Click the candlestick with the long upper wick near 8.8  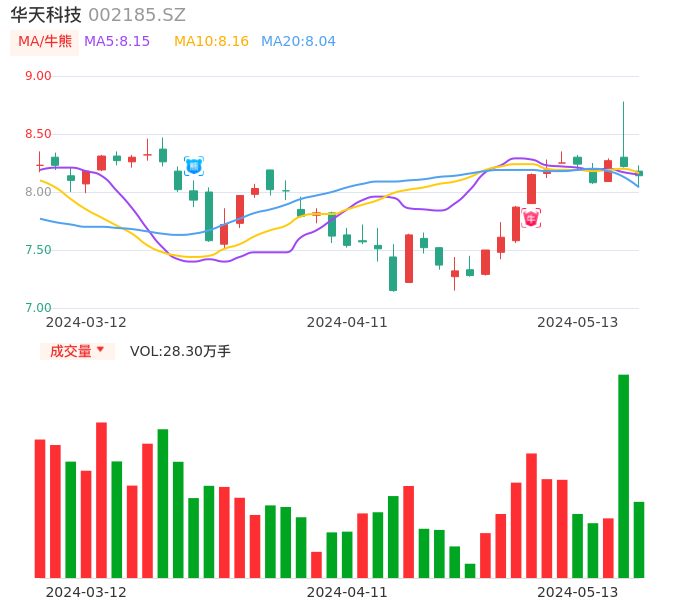coord(623,134)
